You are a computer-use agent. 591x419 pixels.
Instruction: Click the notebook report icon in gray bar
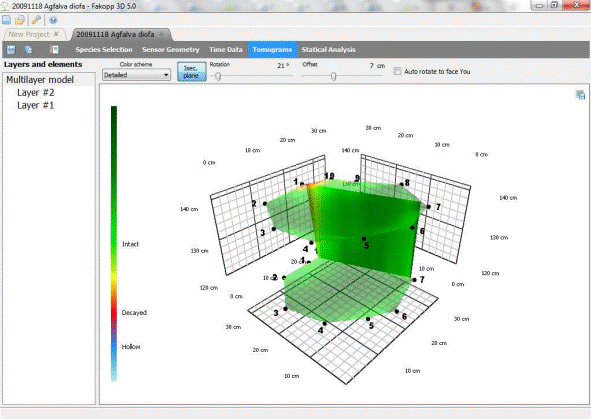[x=54, y=50]
